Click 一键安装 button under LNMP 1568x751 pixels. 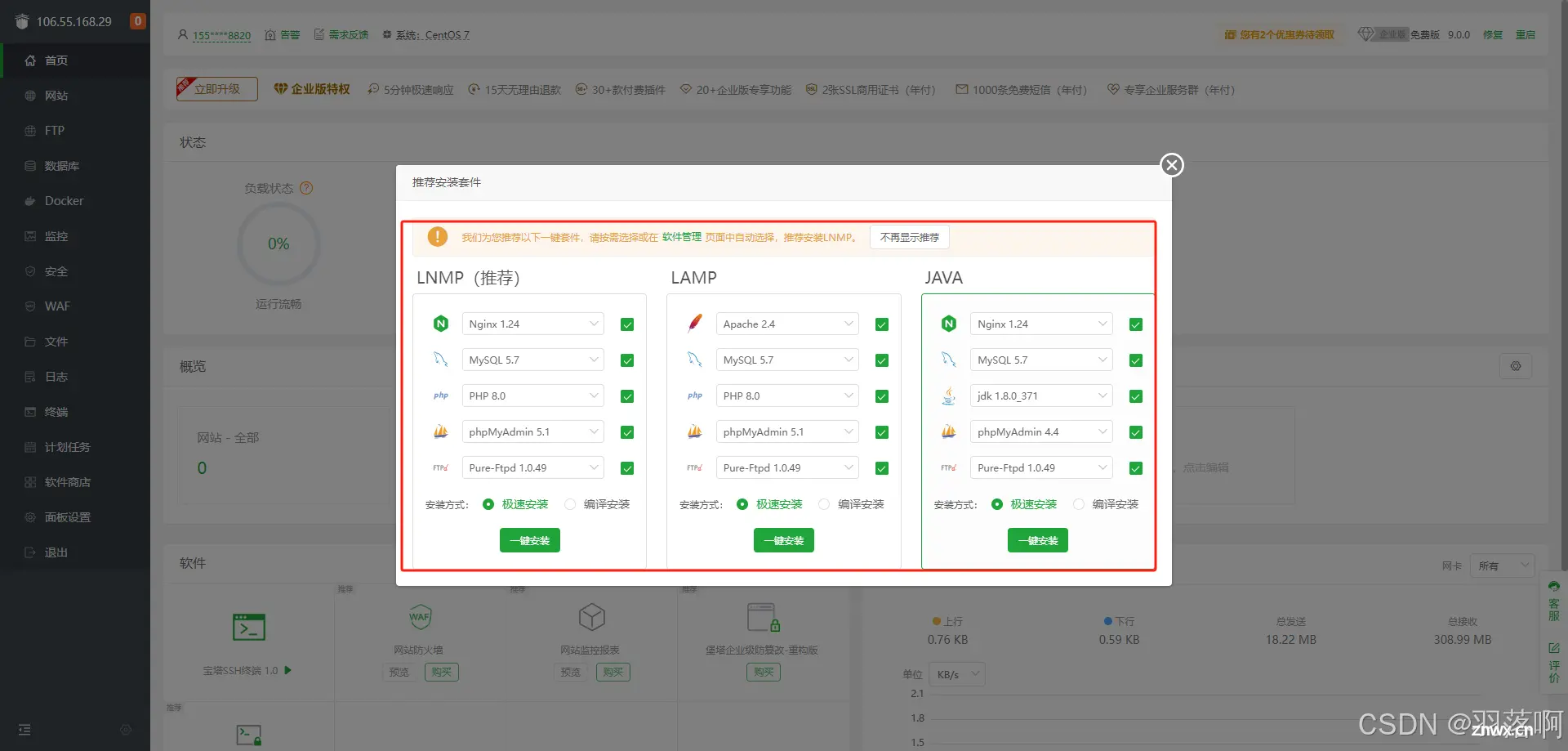tap(529, 540)
